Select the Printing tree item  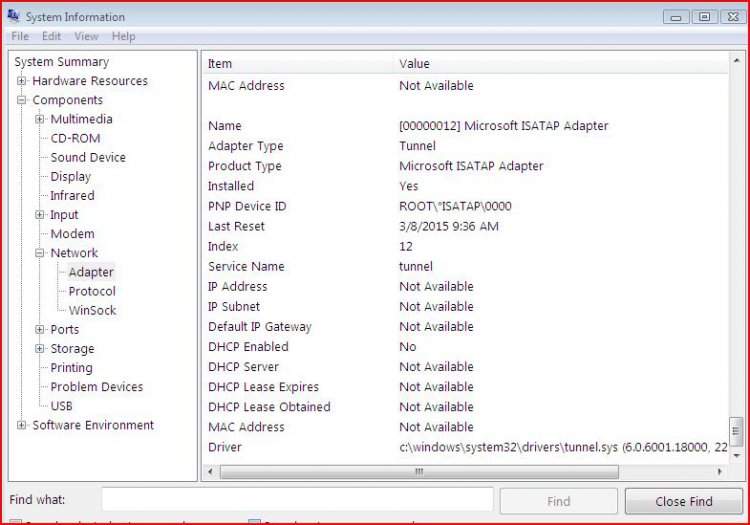click(71, 368)
